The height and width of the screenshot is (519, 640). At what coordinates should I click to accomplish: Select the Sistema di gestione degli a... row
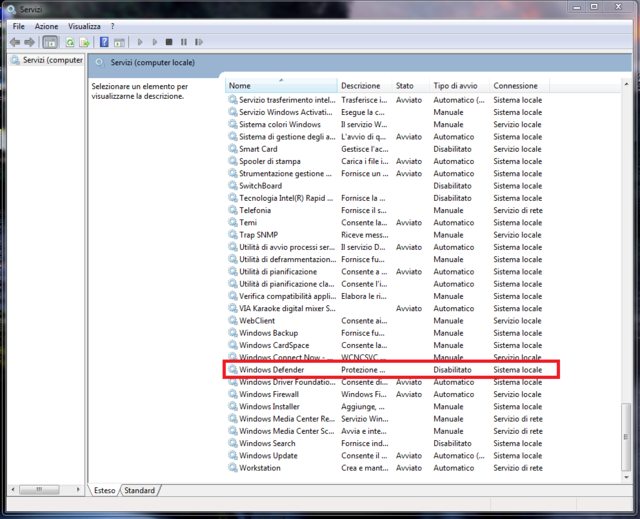(385, 137)
